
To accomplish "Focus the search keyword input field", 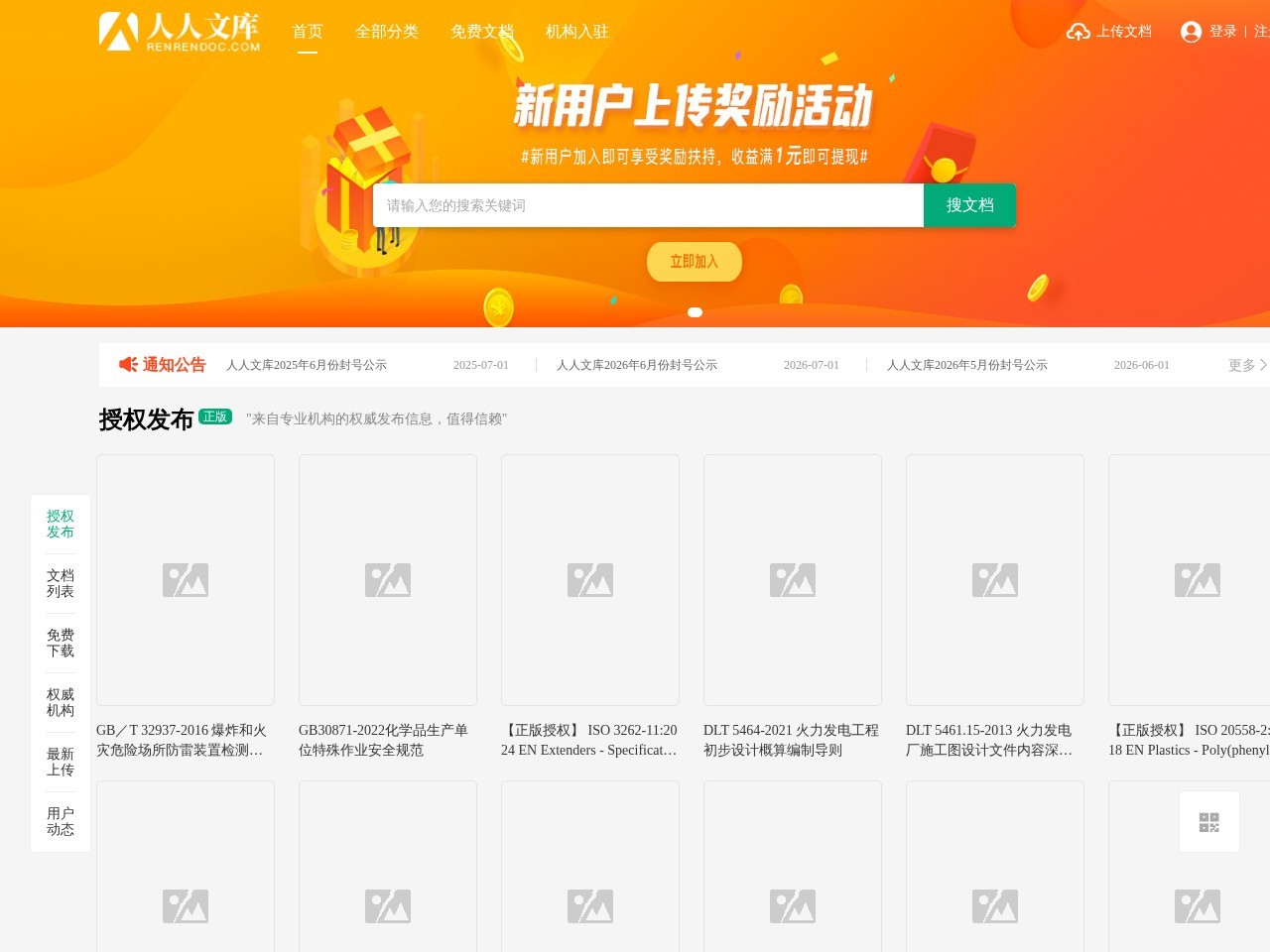I will (648, 205).
